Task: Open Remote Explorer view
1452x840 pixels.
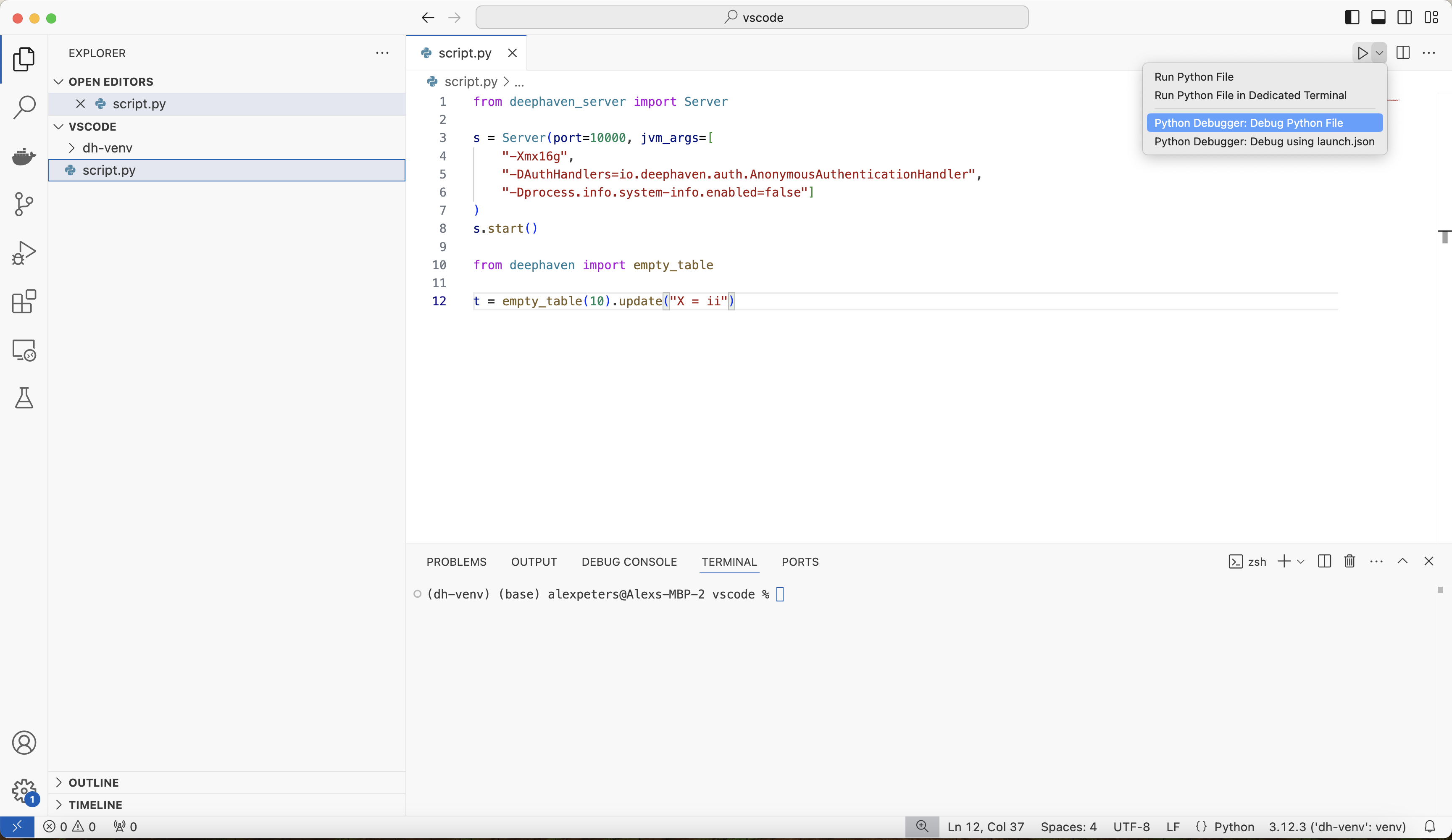Action: [24, 350]
